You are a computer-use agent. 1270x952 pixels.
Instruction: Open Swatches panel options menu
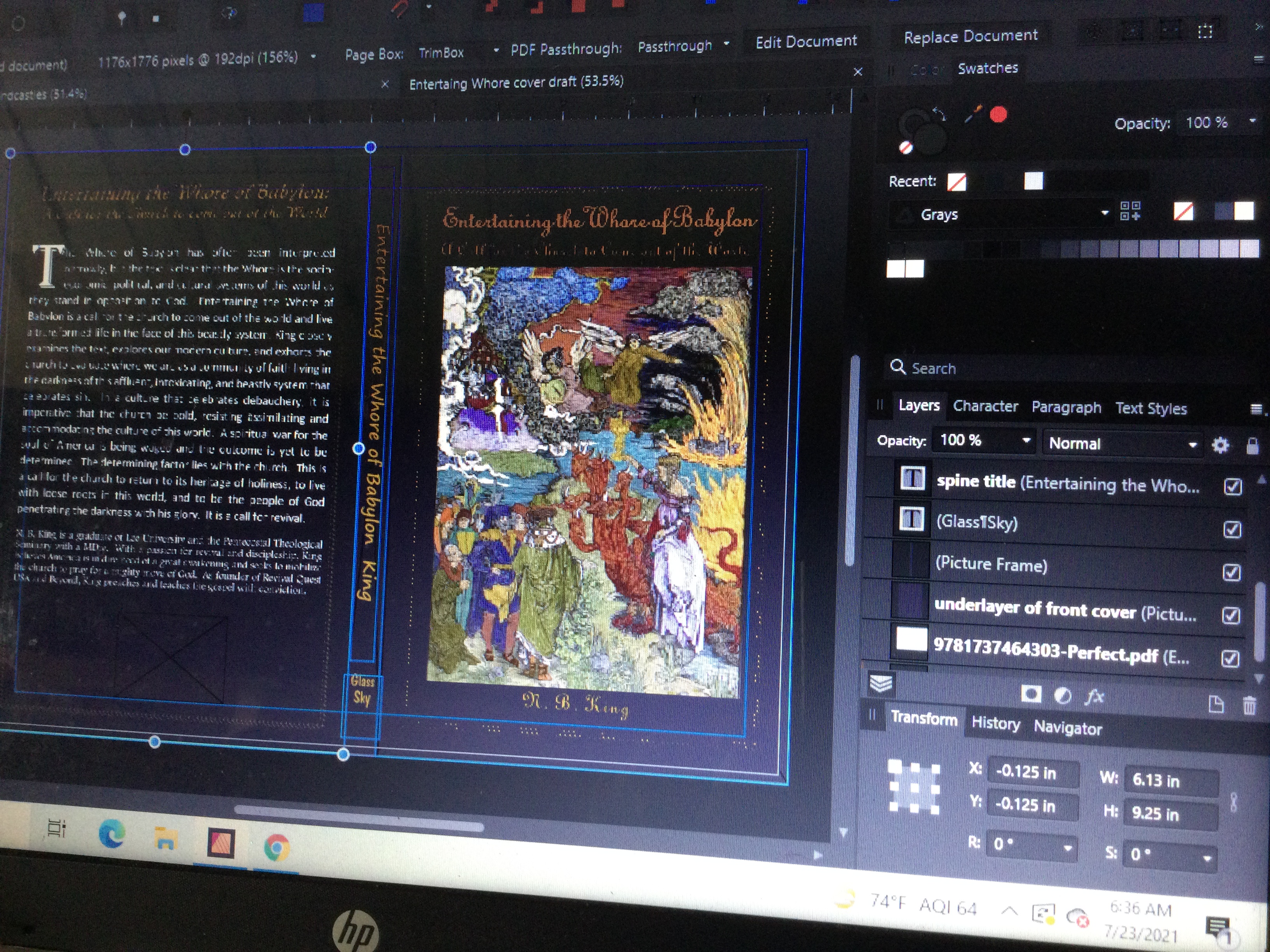pyautogui.click(x=1258, y=59)
